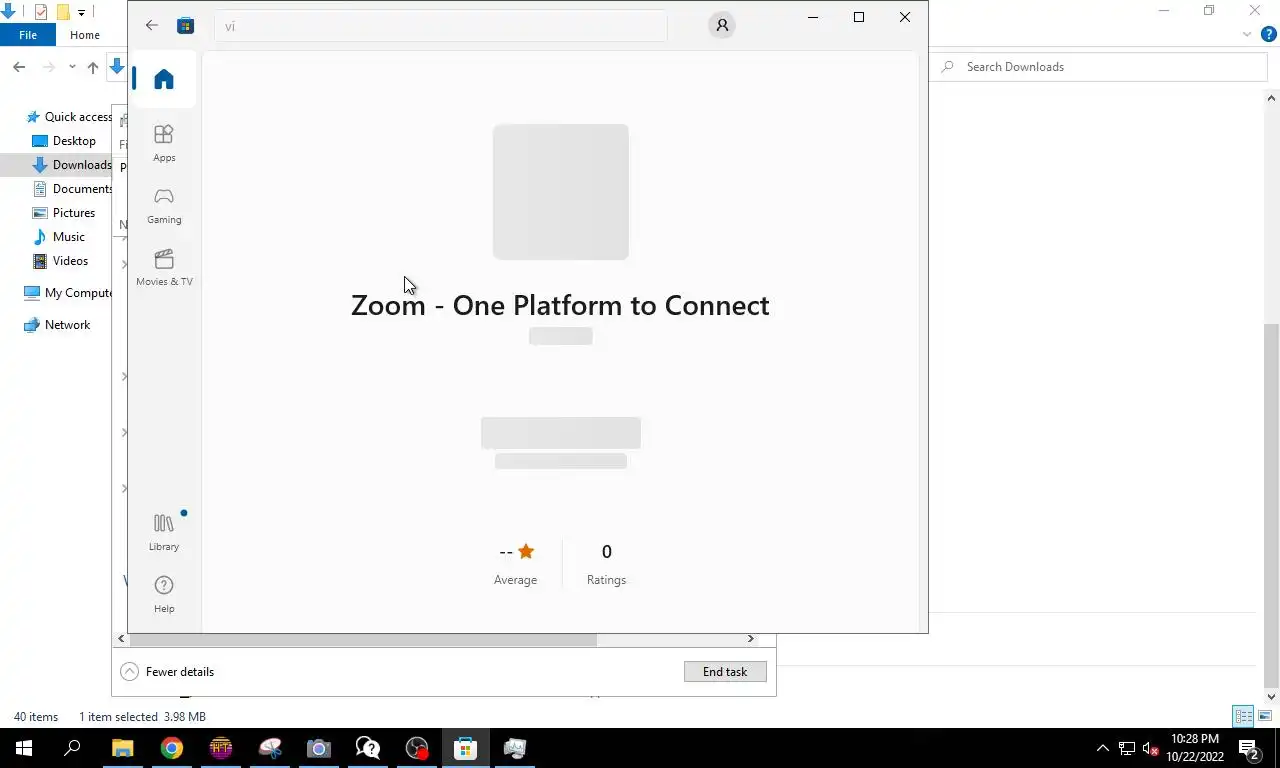Click the Task Manager horizontal scrollbar thumb
The width and height of the screenshot is (1280, 768).
[x=363, y=639]
